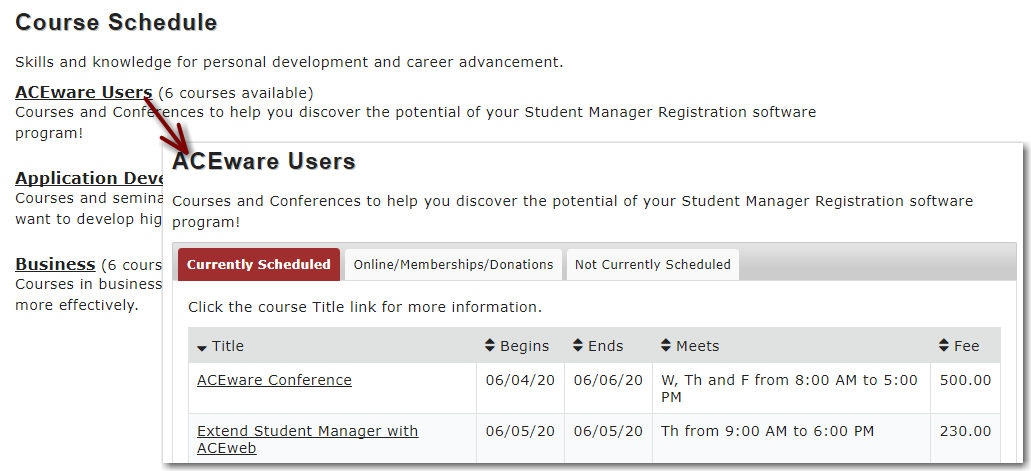The width and height of the screenshot is (1031, 471).
Task: Click the '(6 courses available)' text
Action: 236,93
